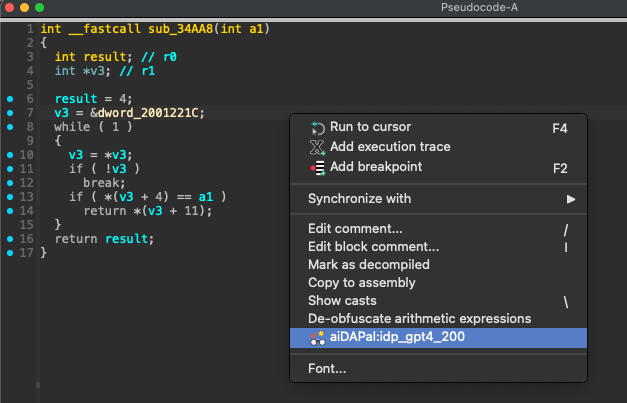Toggle breakpoint dot on line 13
Image resolution: width=627 pixels, height=403 pixels.
10,197
